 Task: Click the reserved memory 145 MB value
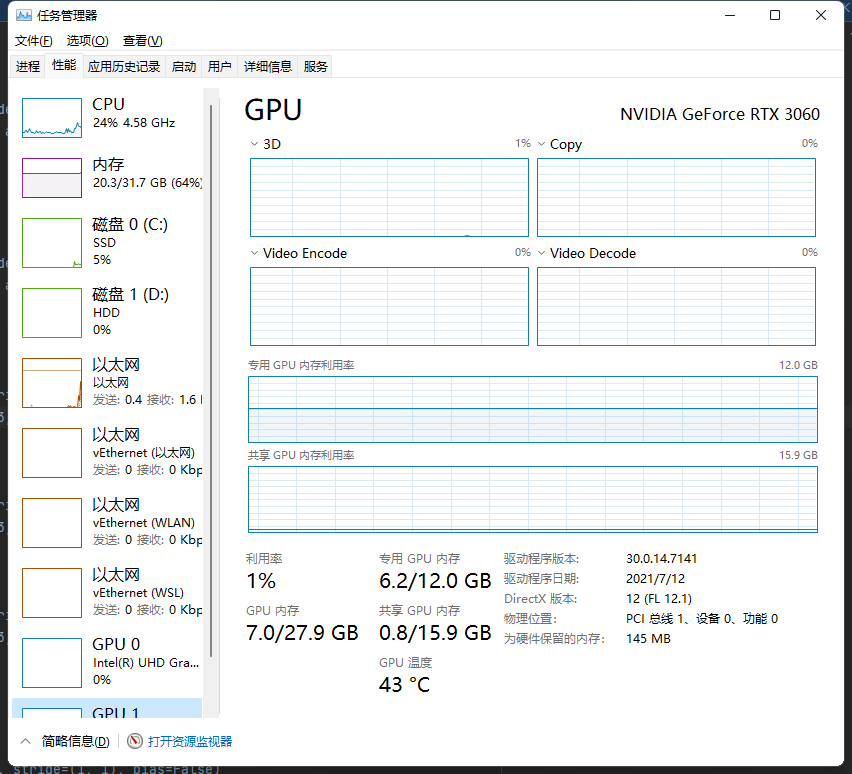[x=648, y=639]
